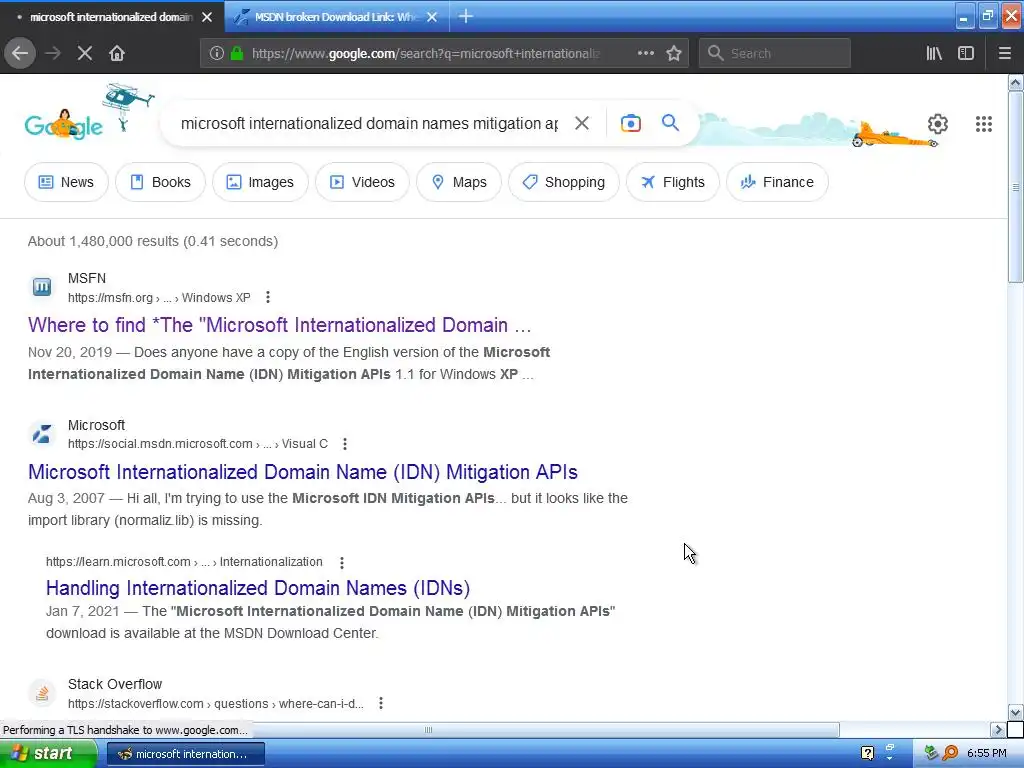Switch to Videos results
The height and width of the screenshot is (768, 1024).
[x=362, y=182]
